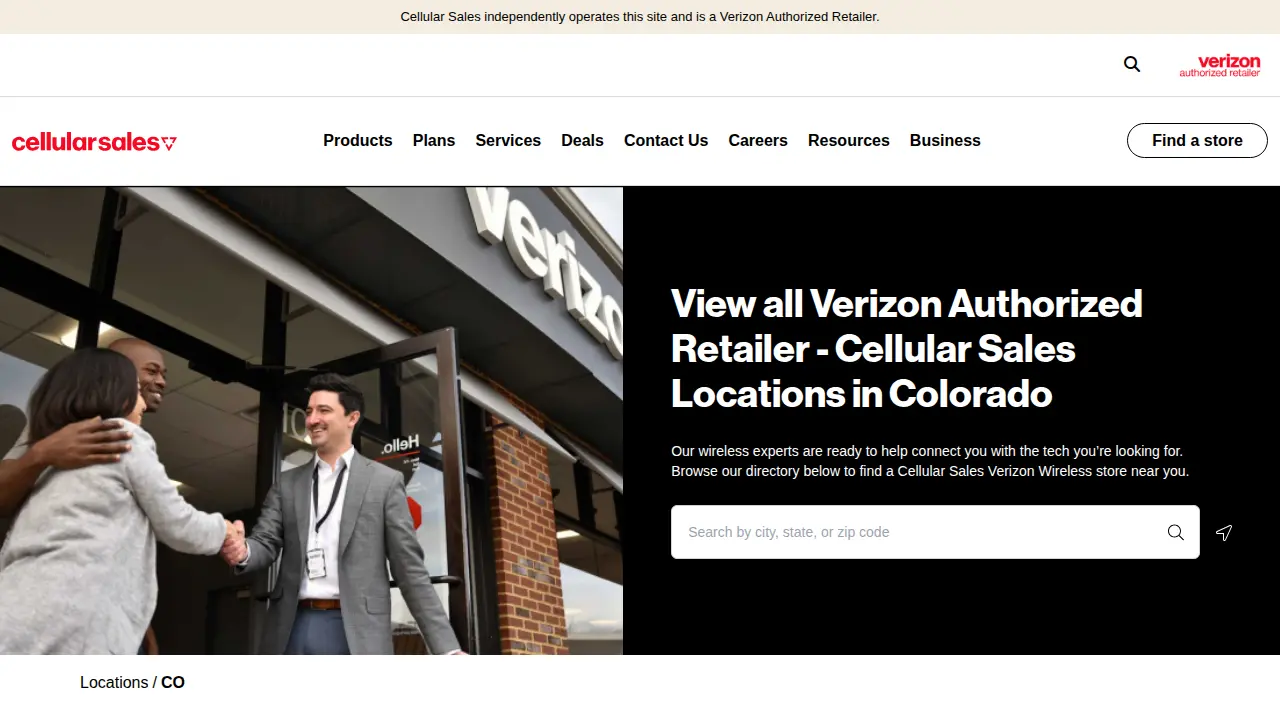This screenshot has height=720, width=1280.
Task: Select Careers in navigation
Action: [x=758, y=141]
